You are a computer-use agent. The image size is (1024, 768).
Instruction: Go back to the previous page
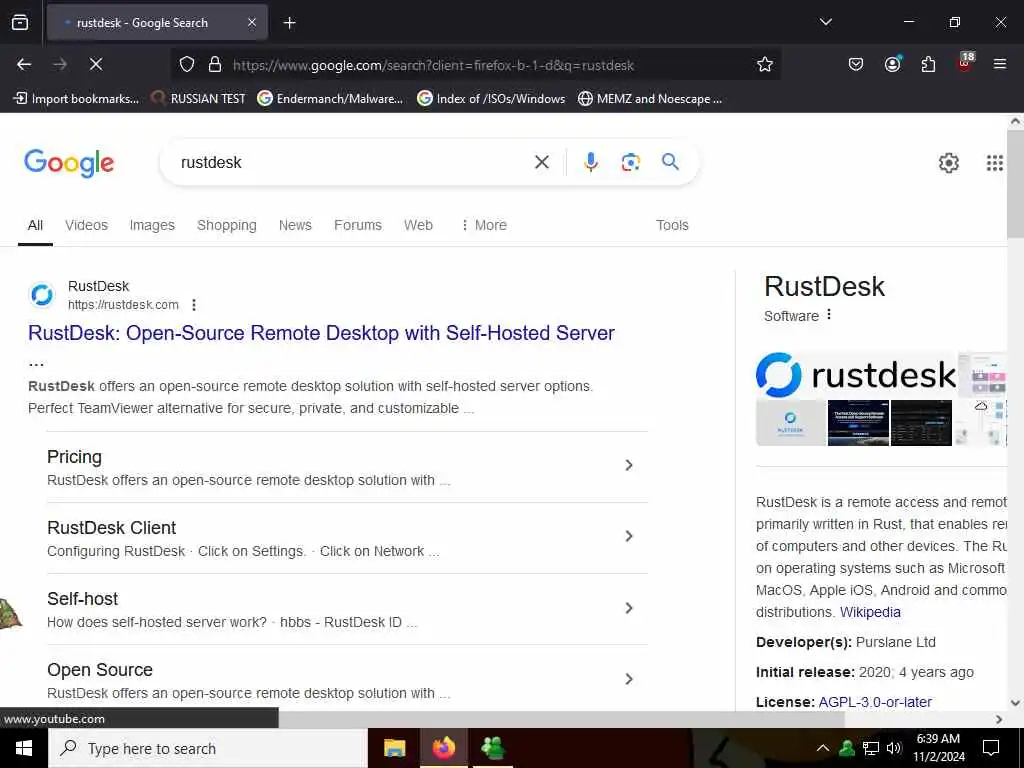coord(24,64)
